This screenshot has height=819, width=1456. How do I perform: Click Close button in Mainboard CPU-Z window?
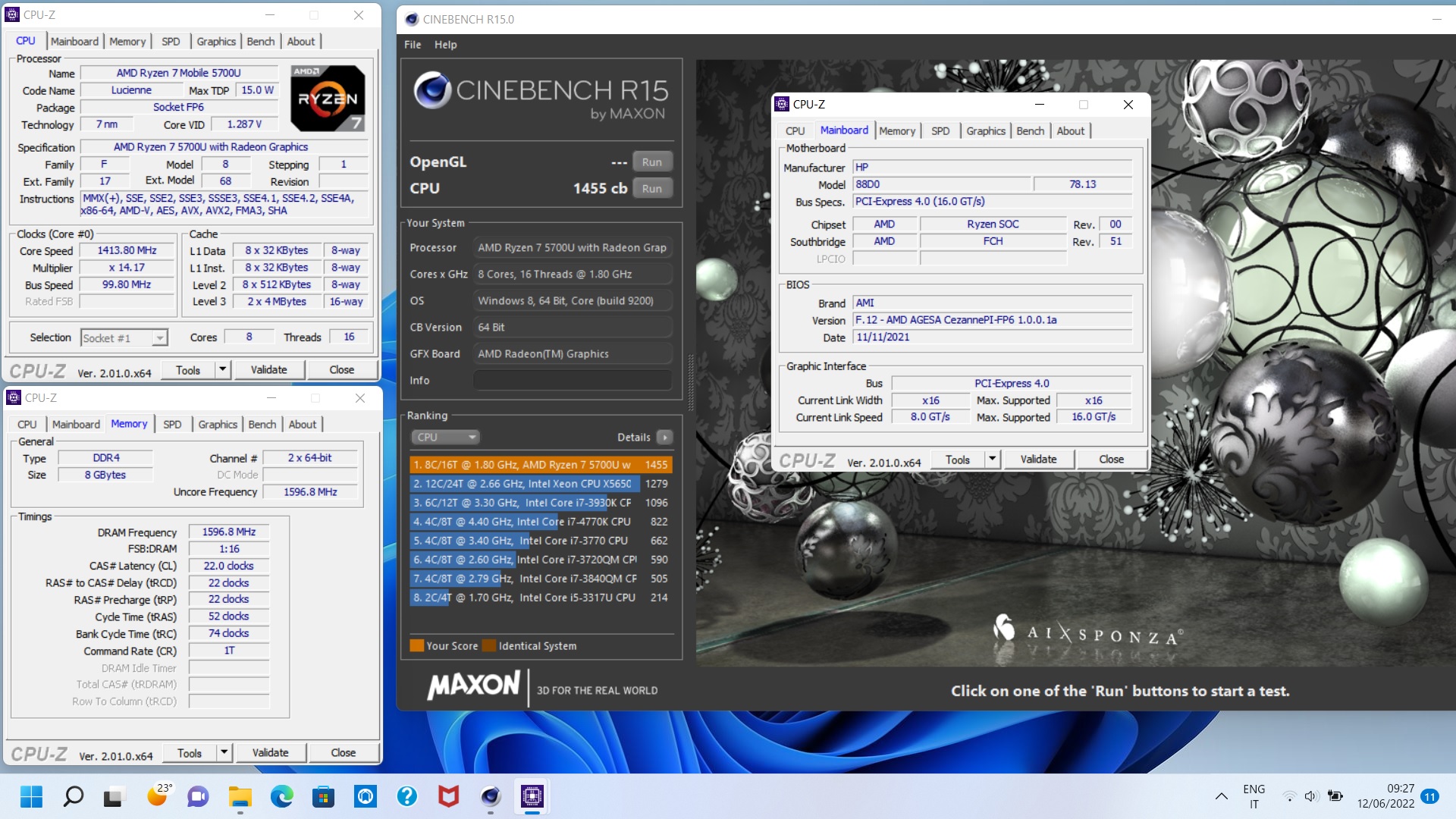[1112, 459]
